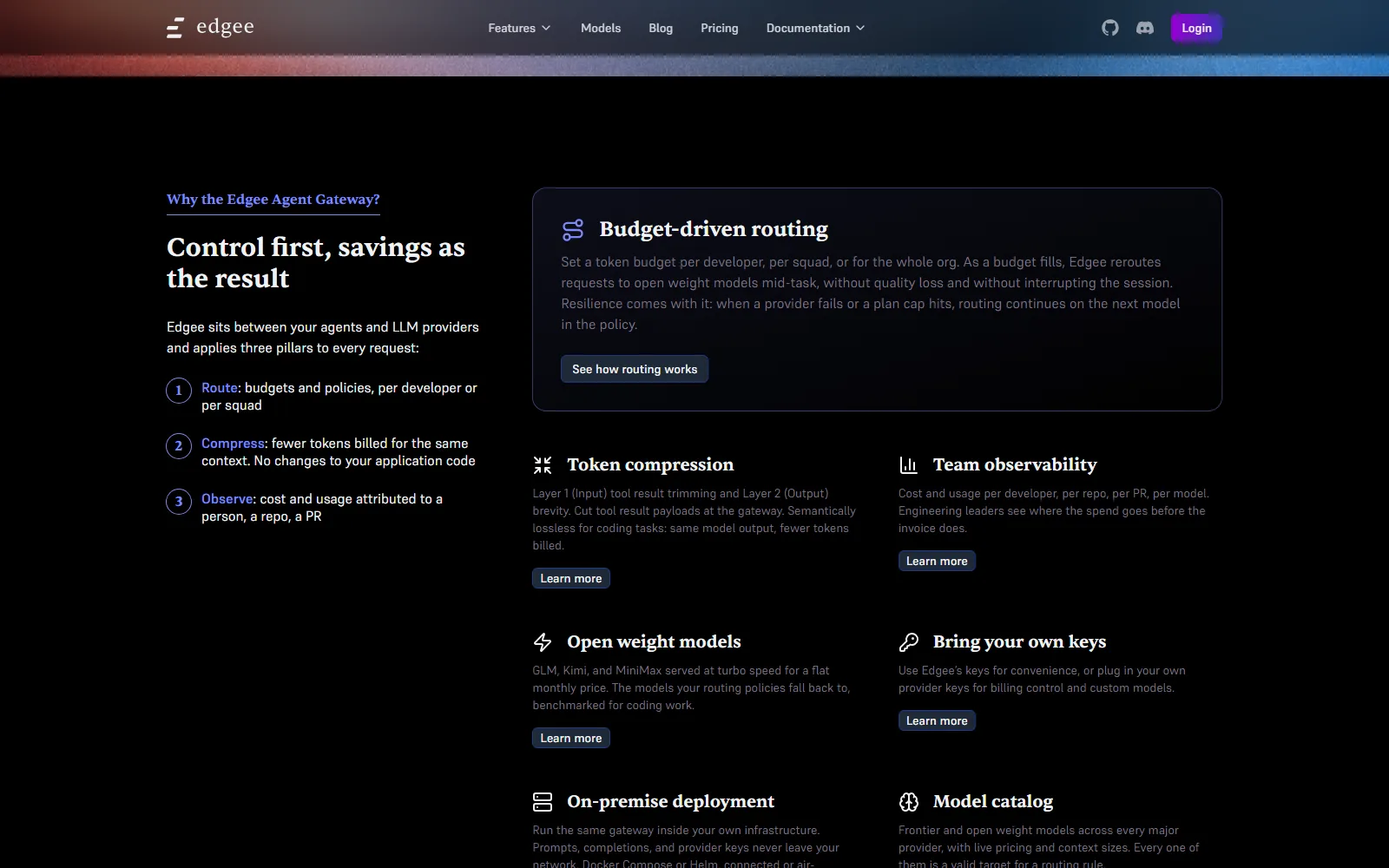
Task: Click Learn more under Bring your own keys
Action: coord(937,720)
